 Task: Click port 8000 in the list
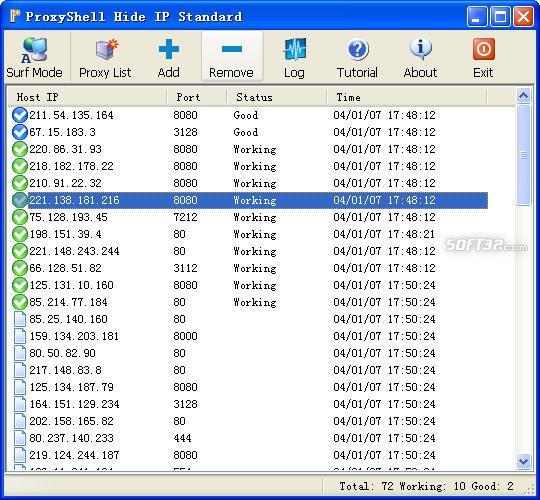185,336
